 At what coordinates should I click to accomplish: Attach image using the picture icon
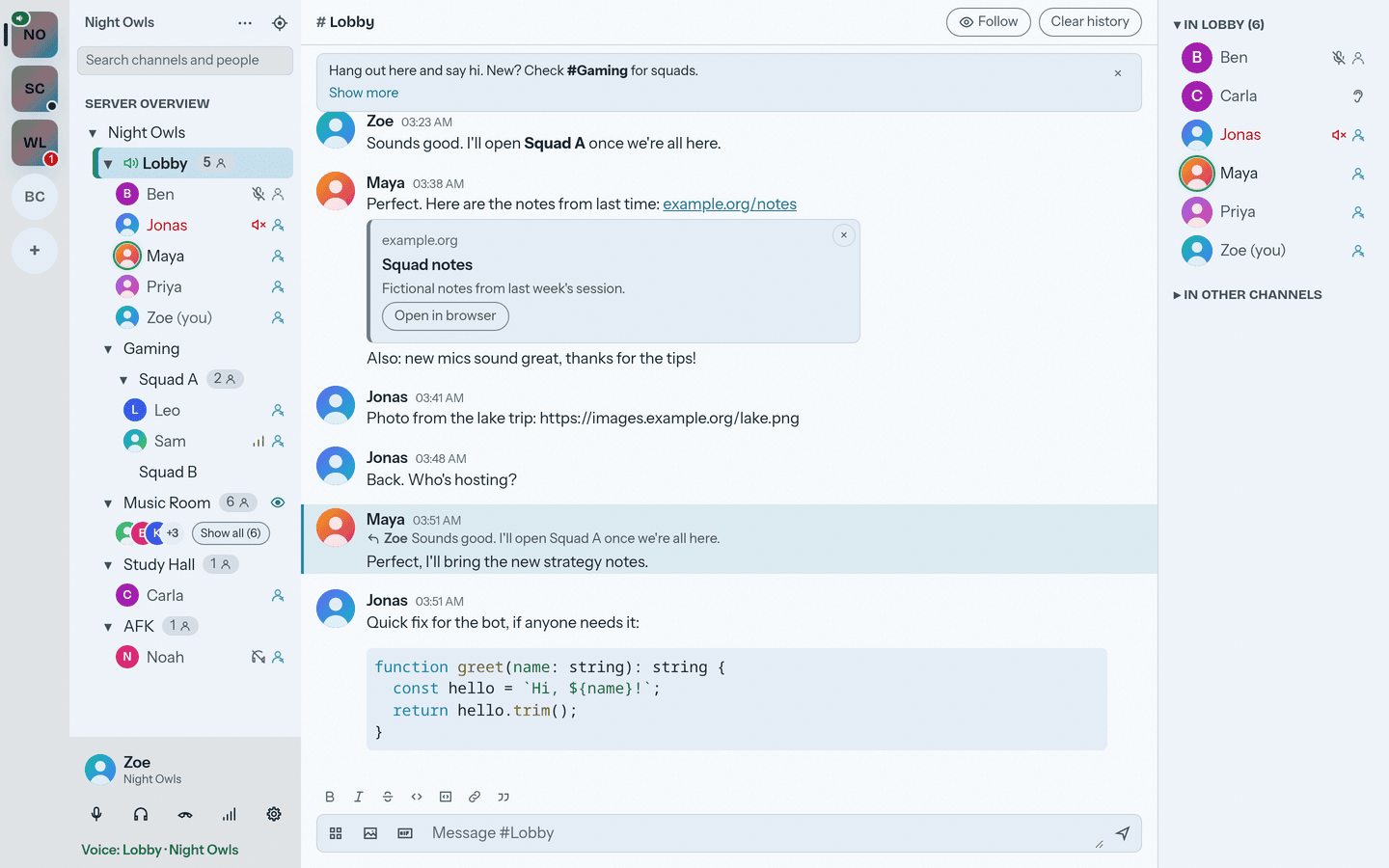point(370,833)
